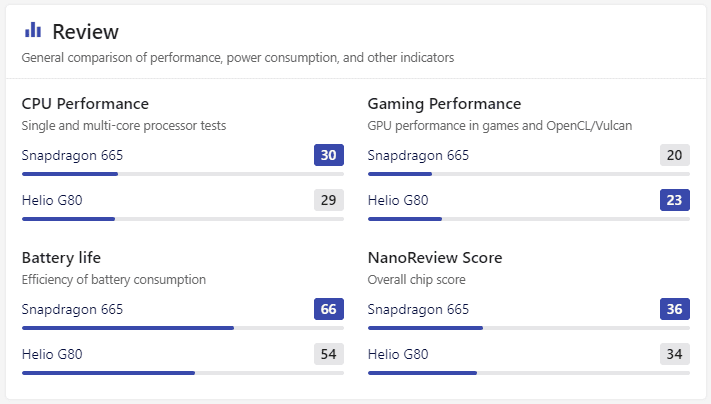Click Helio G80 Gaming Performance progress bar
This screenshot has width=711, height=404.
click(528, 219)
